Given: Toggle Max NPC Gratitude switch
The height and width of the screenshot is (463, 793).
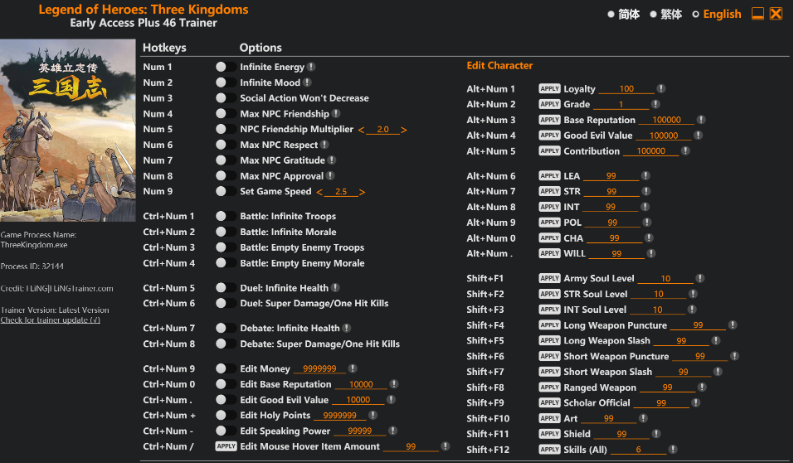Looking at the screenshot, I should click(226, 160).
